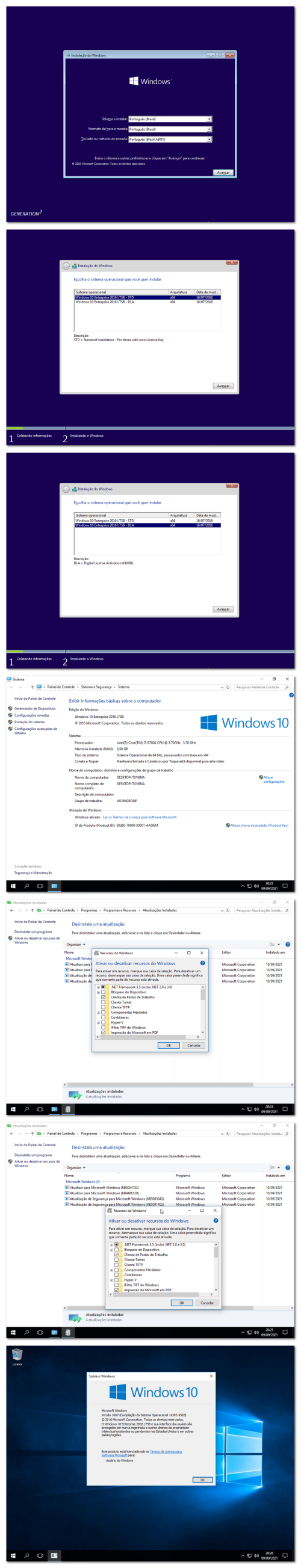Click 'Painel de Controle' breadcrumb in Sistema window

pos(61,687)
